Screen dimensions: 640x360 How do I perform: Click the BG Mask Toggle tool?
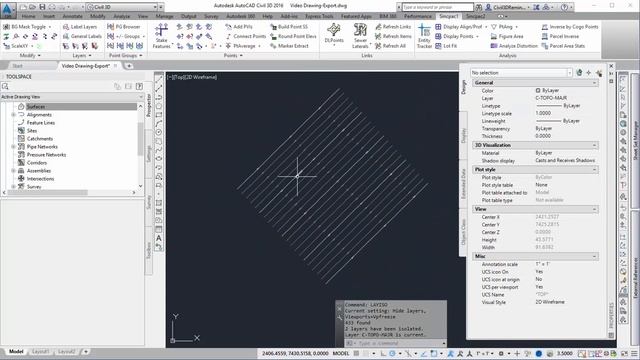(27, 27)
